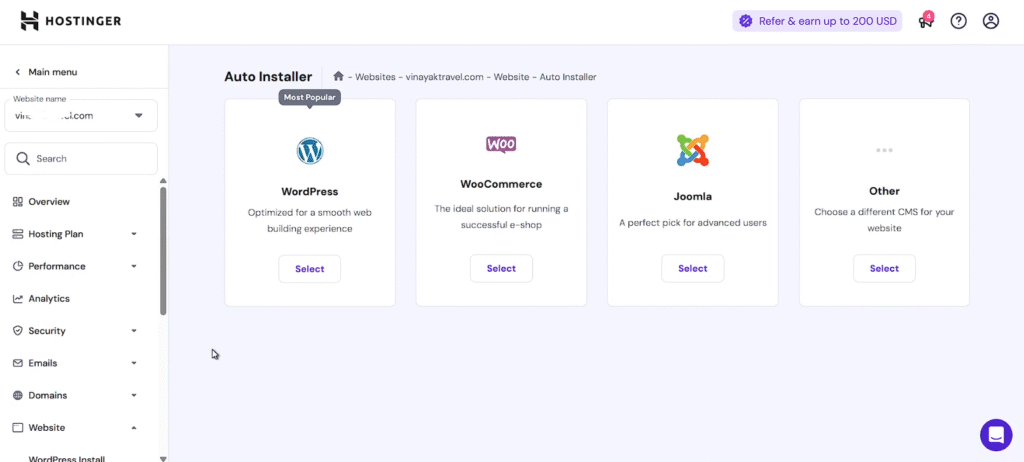The height and width of the screenshot is (462, 1024).
Task: Select WordPress for installation
Action: (x=310, y=269)
